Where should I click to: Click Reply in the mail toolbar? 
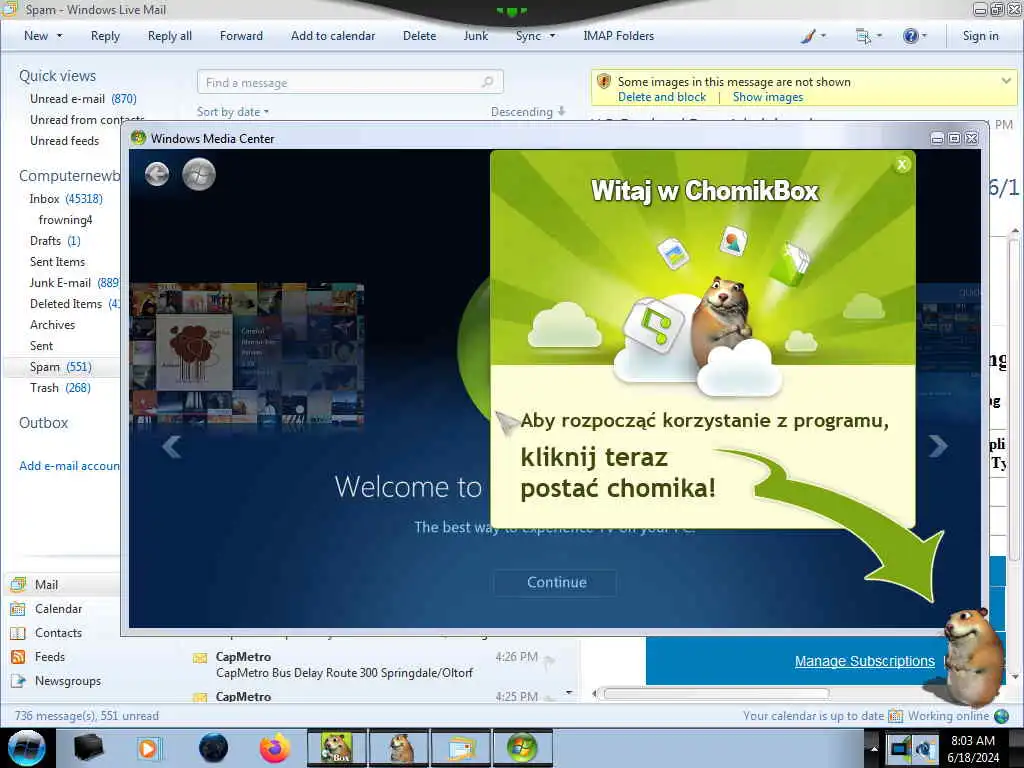point(105,36)
